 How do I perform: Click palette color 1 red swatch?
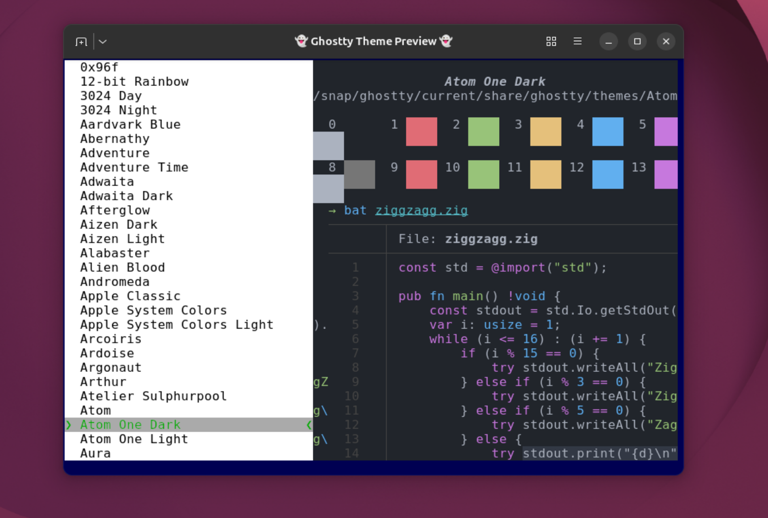[x=421, y=131]
